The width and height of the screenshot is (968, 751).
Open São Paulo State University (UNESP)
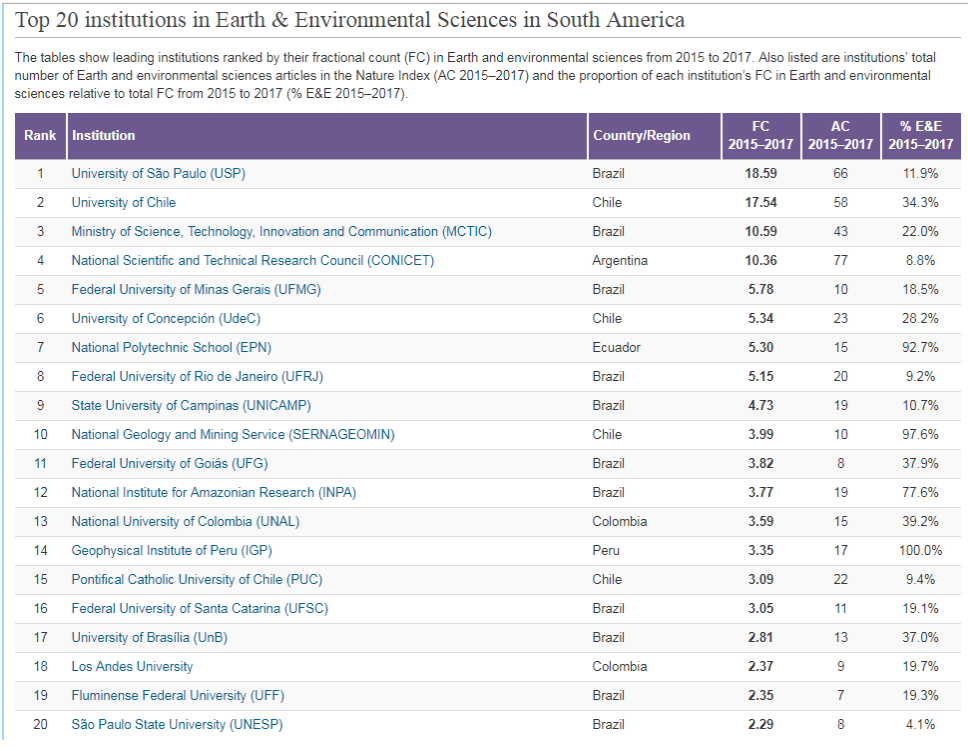[x=183, y=724]
